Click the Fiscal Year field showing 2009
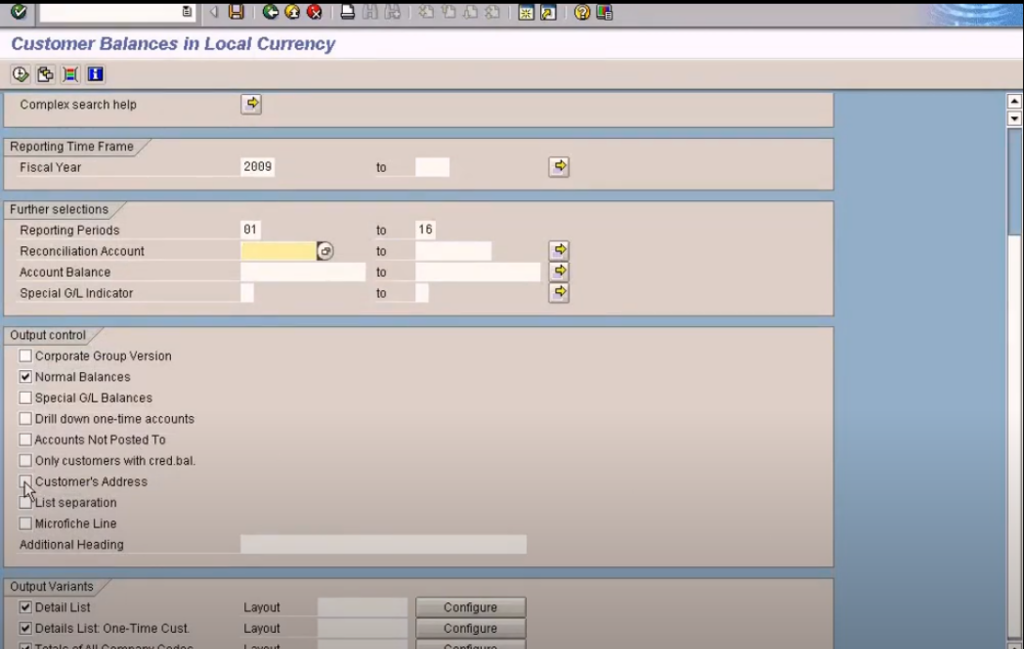Screen dimensions: 1024x649 257,166
